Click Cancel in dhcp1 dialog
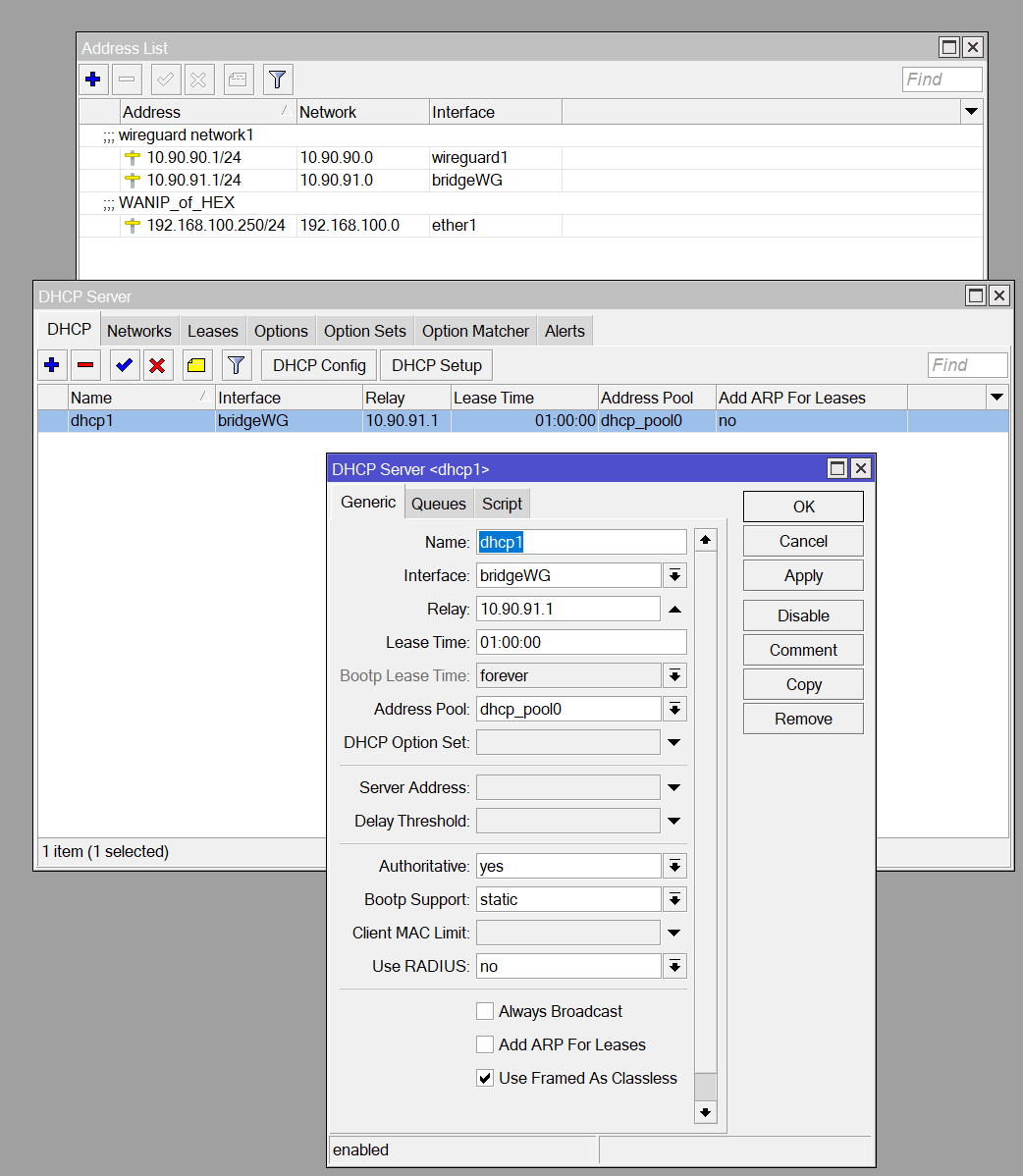This screenshot has width=1023, height=1176. pyautogui.click(x=803, y=541)
